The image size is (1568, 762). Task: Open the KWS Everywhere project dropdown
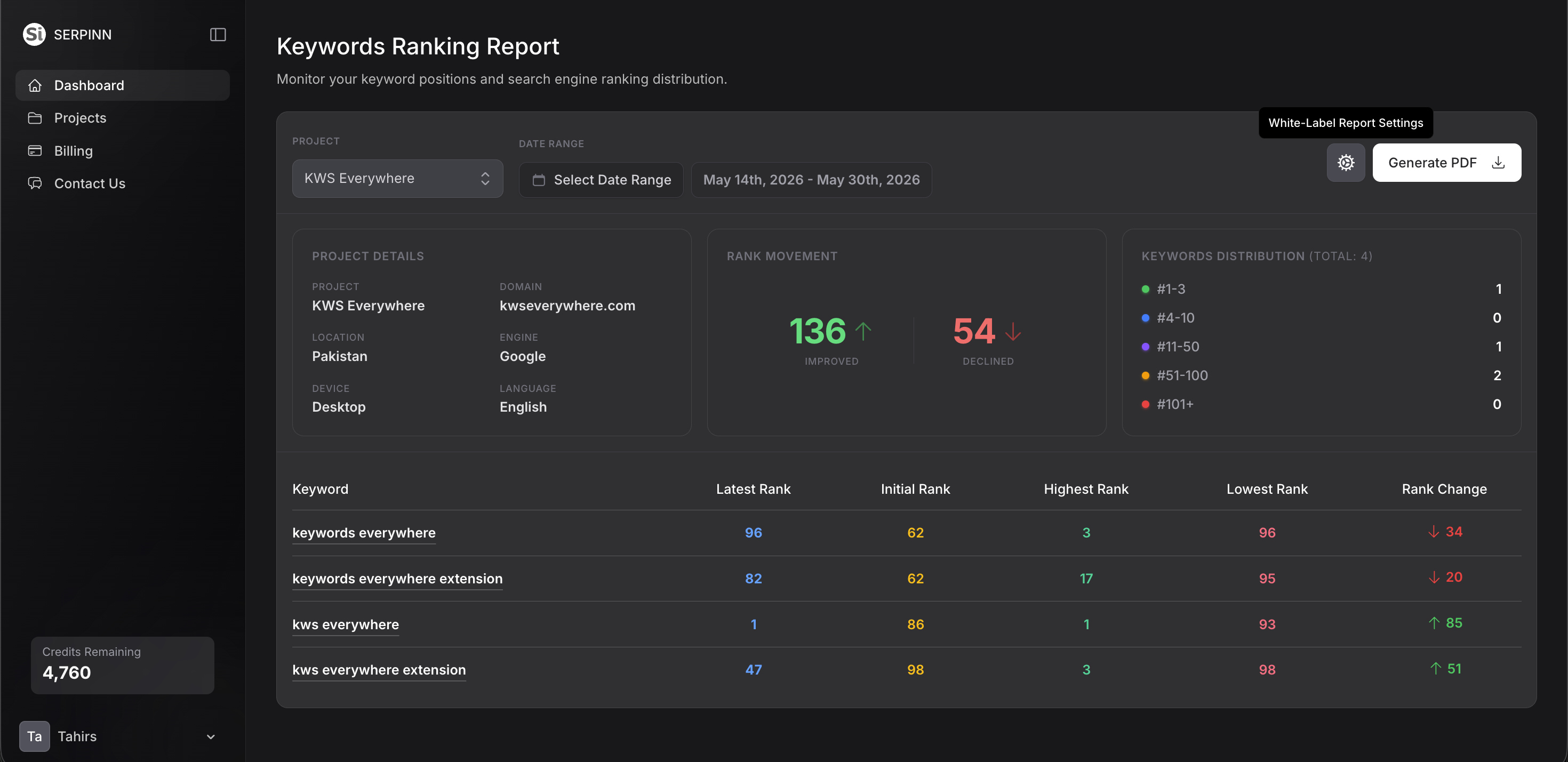pos(397,178)
